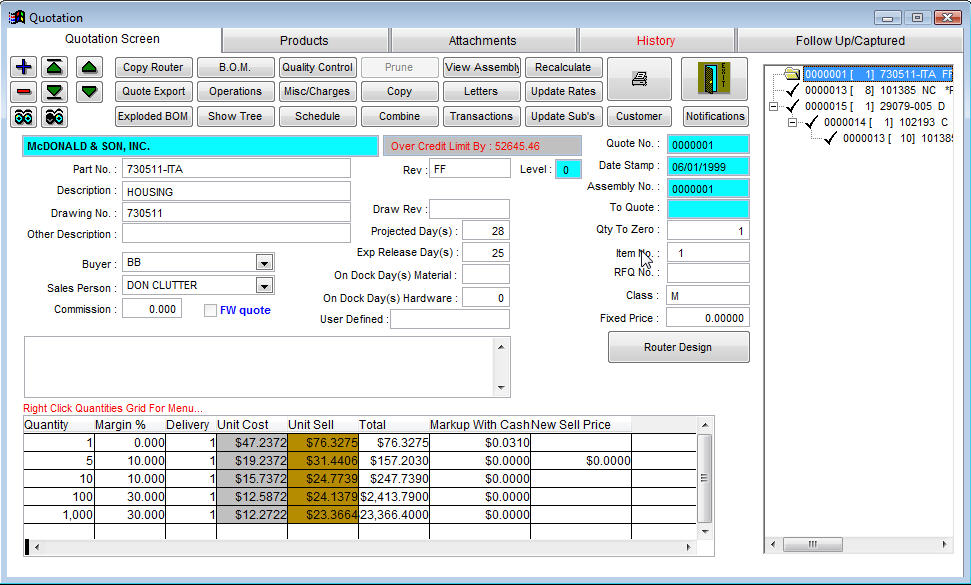The image size is (971, 585).
Task: Click the printer icon button
Action: point(639,79)
